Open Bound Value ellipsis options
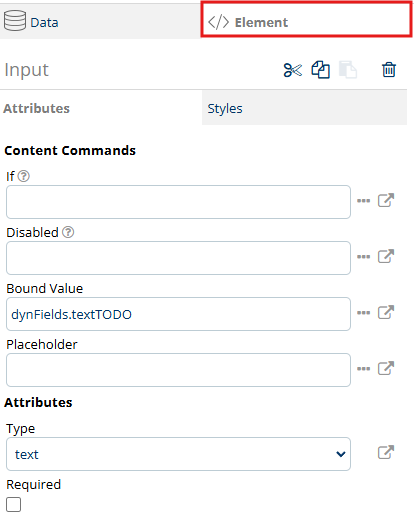Screen dimensions: 414x526 click(363, 313)
